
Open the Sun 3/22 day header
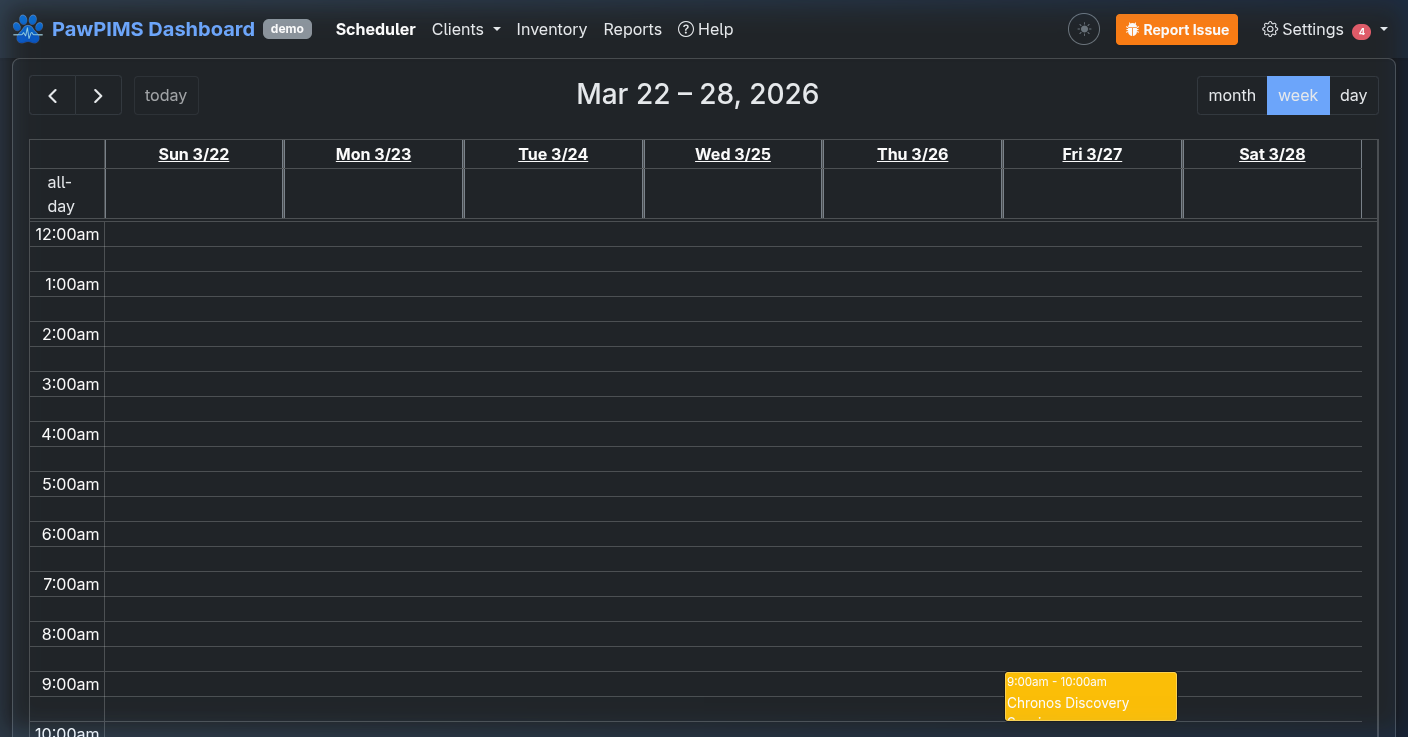(194, 154)
